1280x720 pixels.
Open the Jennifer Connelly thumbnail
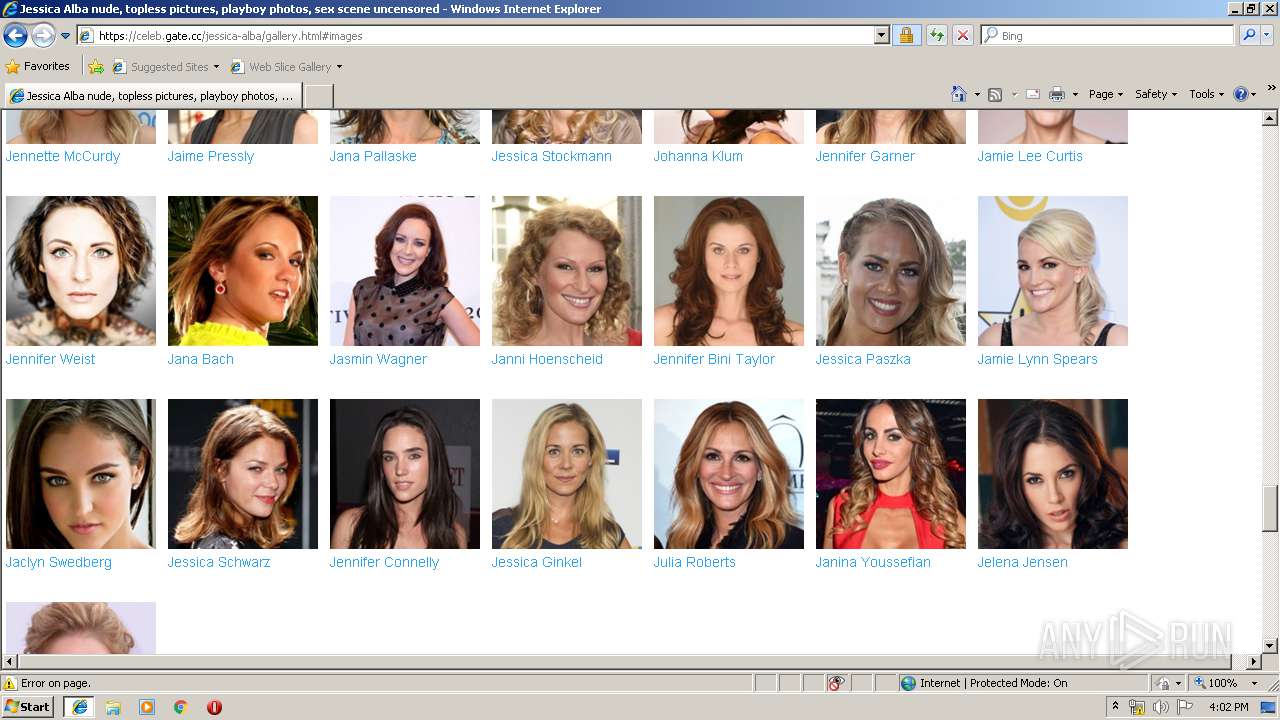[x=405, y=474]
